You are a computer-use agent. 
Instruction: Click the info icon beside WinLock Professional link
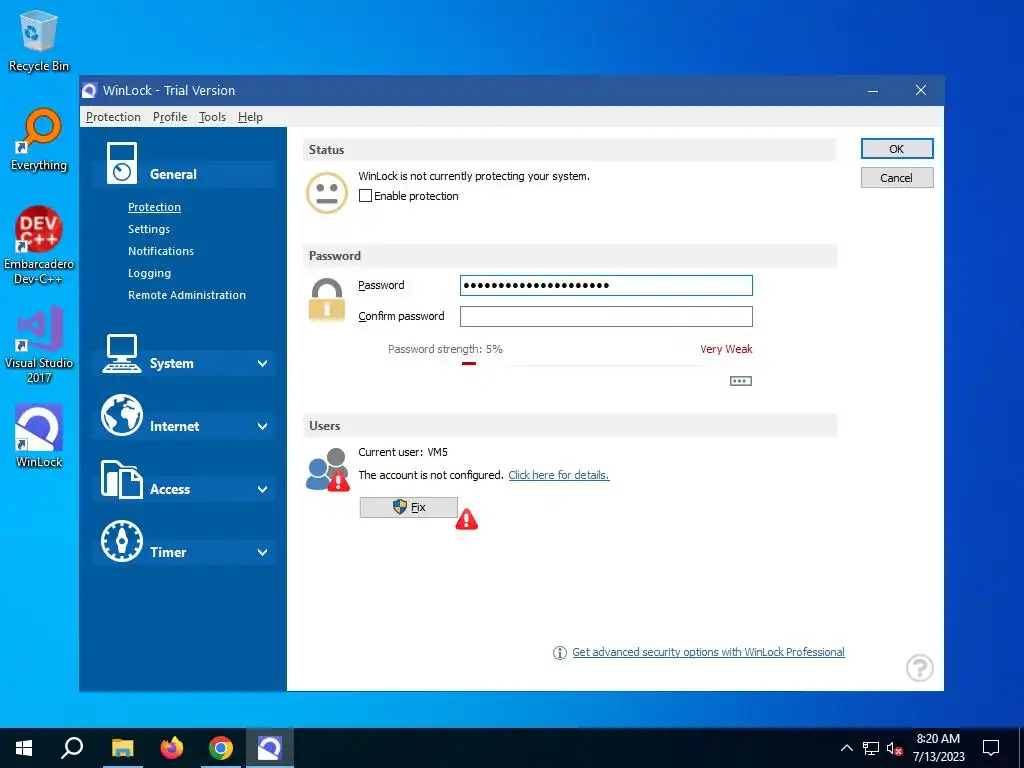[x=560, y=652]
